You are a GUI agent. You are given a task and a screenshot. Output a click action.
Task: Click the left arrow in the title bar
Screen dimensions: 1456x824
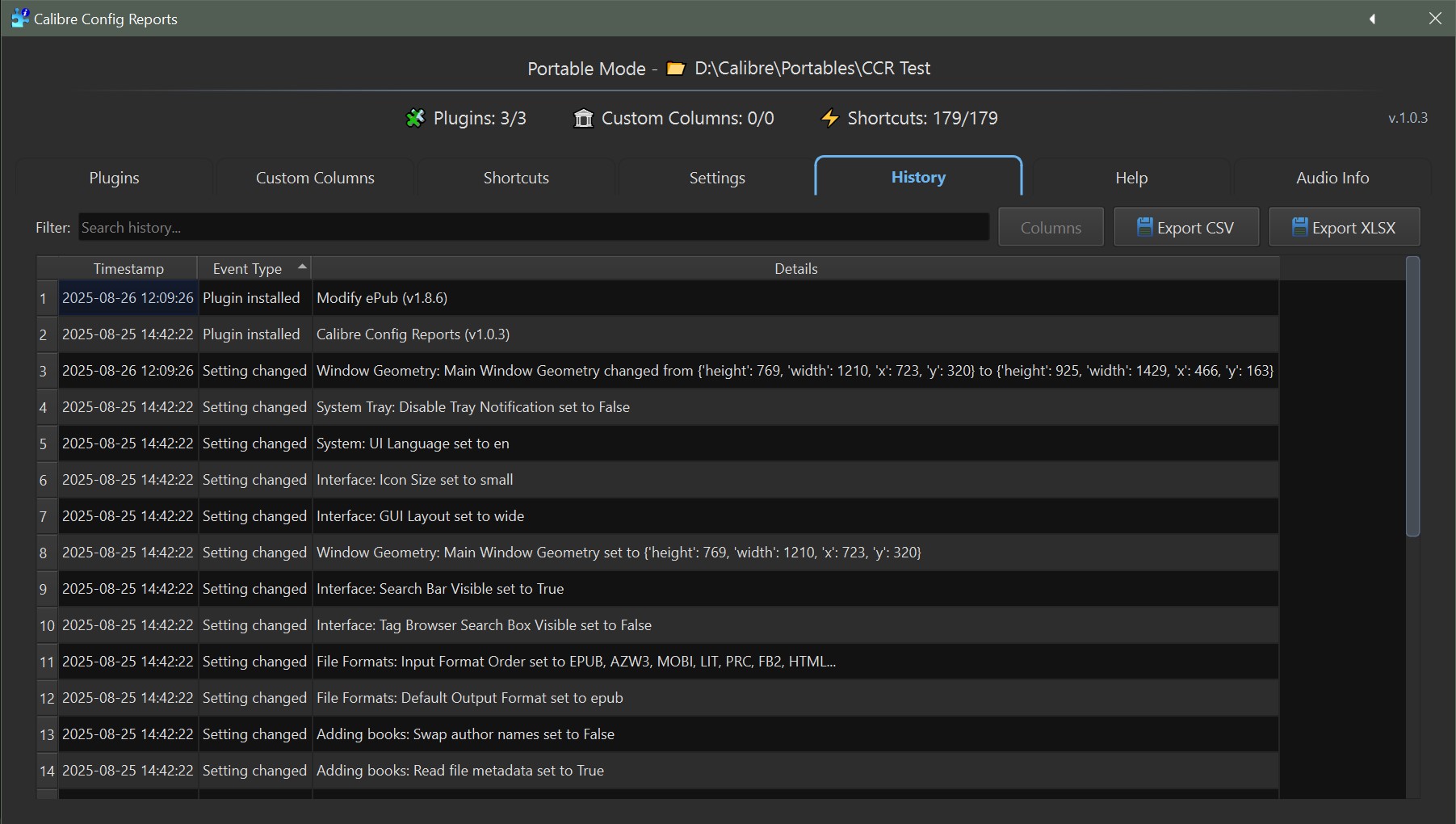[1372, 19]
